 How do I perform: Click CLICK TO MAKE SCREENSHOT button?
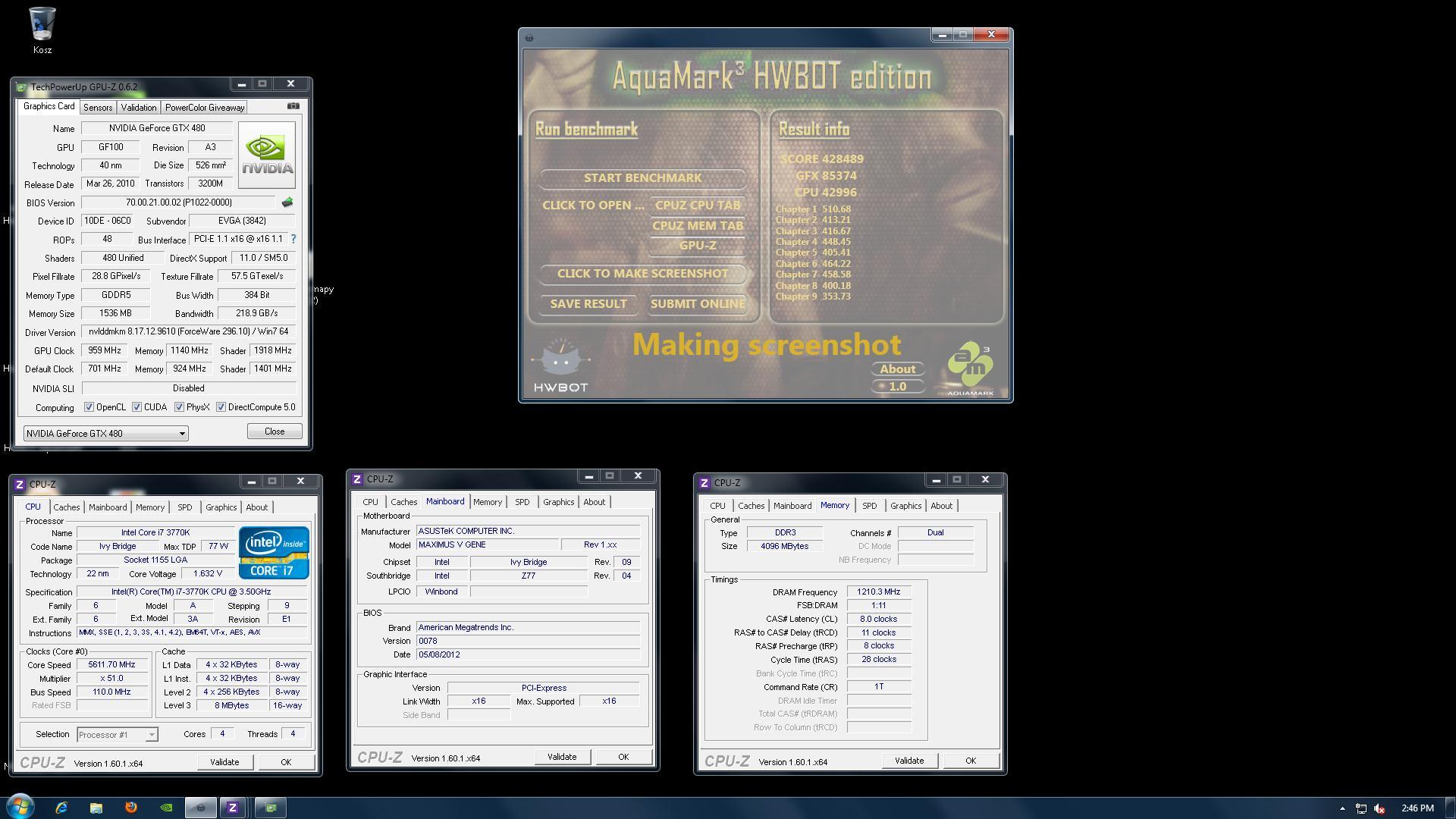pyautogui.click(x=642, y=274)
